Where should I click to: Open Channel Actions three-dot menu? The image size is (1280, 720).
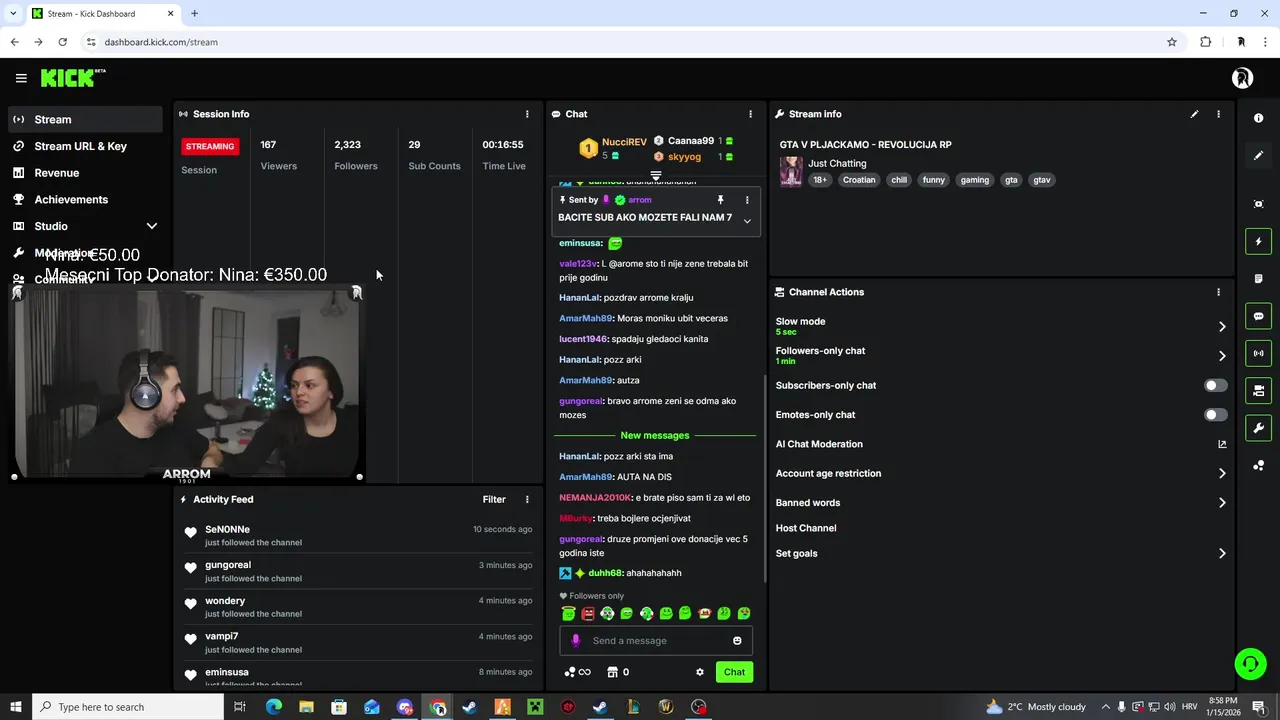pos(1218,292)
